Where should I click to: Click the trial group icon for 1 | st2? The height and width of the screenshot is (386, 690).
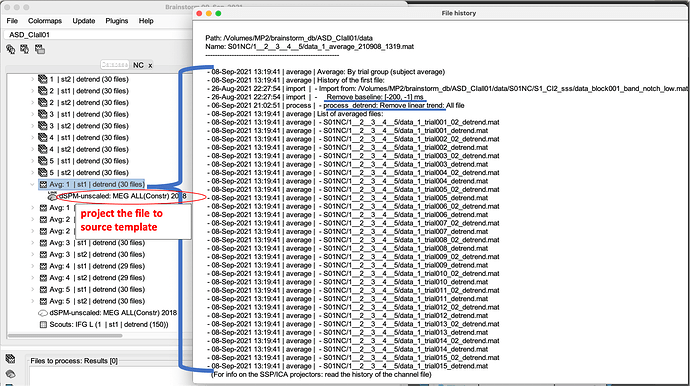tap(43, 79)
